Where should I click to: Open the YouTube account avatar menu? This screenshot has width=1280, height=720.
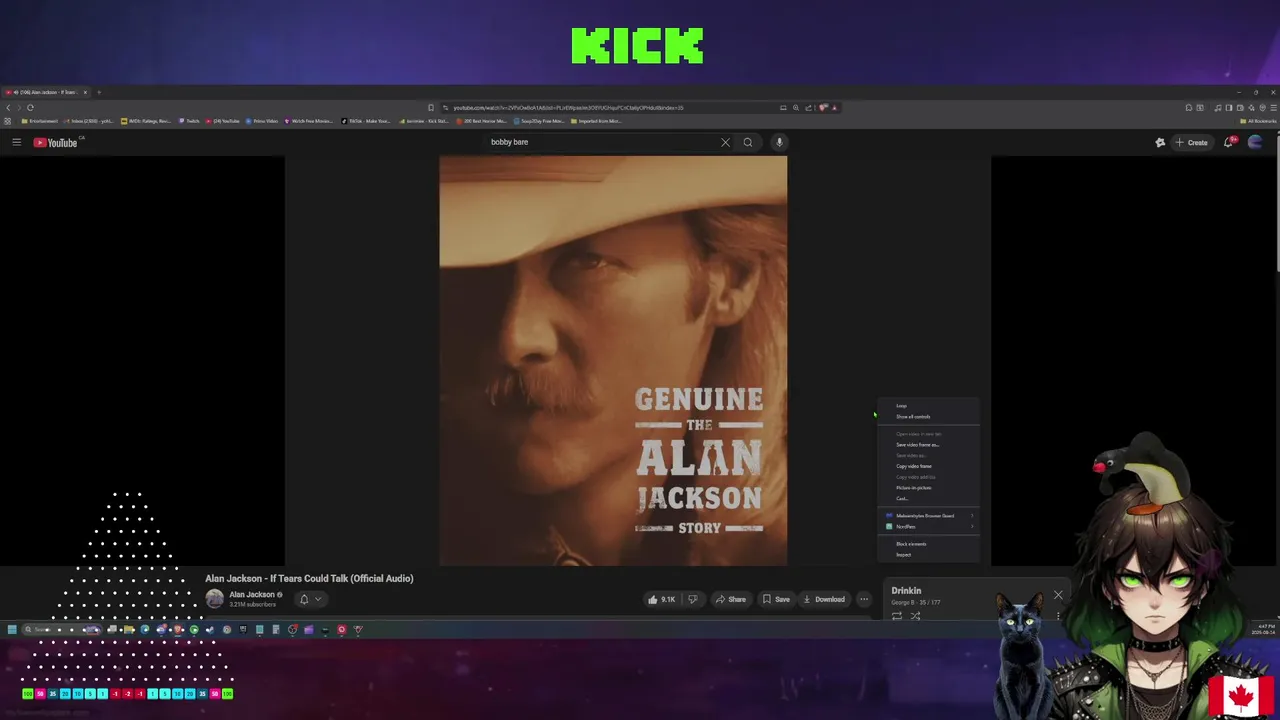click(1255, 142)
